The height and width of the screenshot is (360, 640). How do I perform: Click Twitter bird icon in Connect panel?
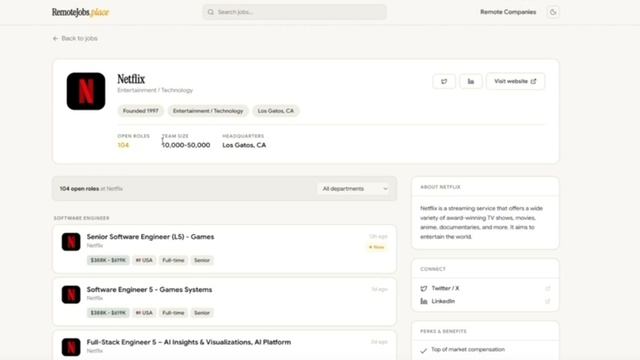tap(424, 289)
